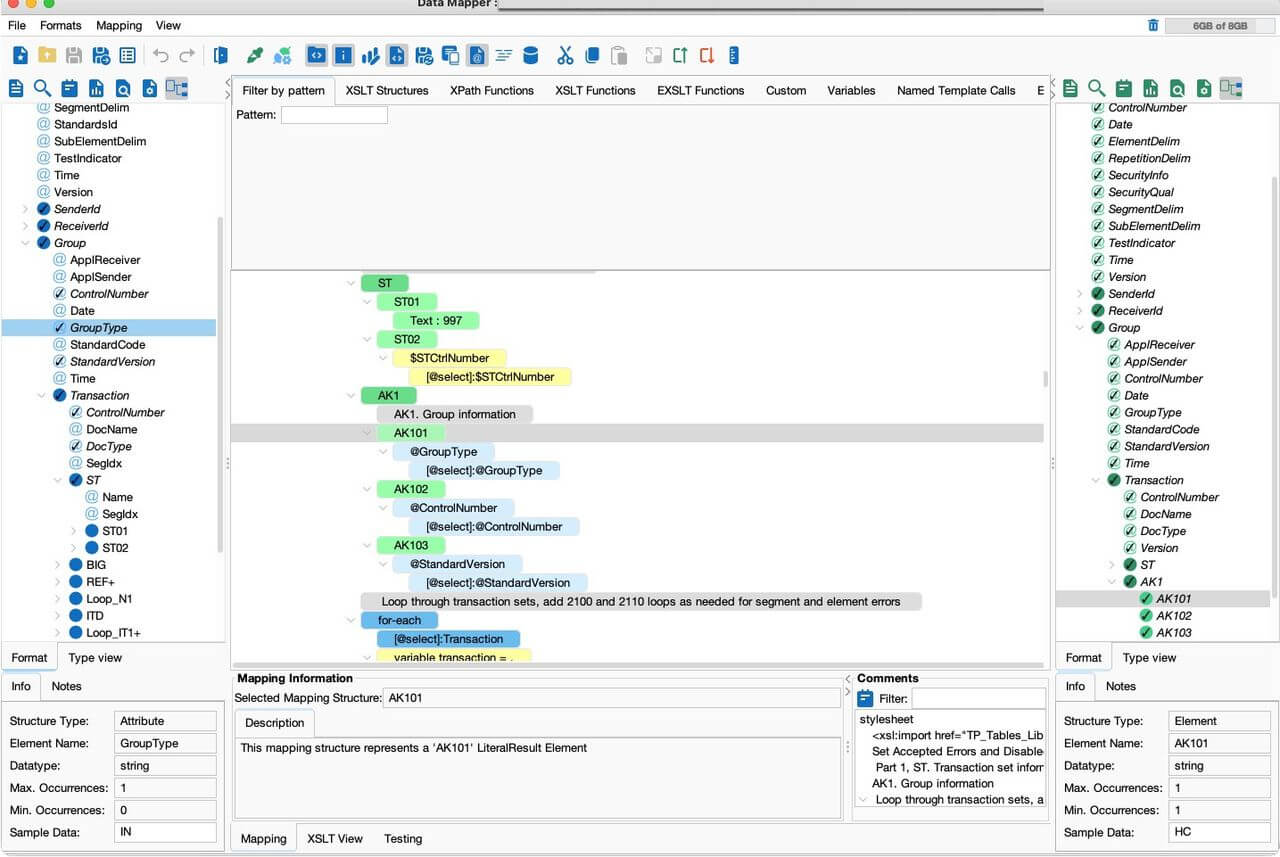Select the '[@select]:@GroupType' mapping node
The width and height of the screenshot is (1280, 857).
point(484,470)
